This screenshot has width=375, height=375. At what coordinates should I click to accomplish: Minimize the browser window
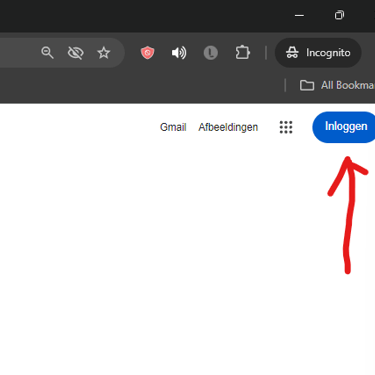coord(299,15)
